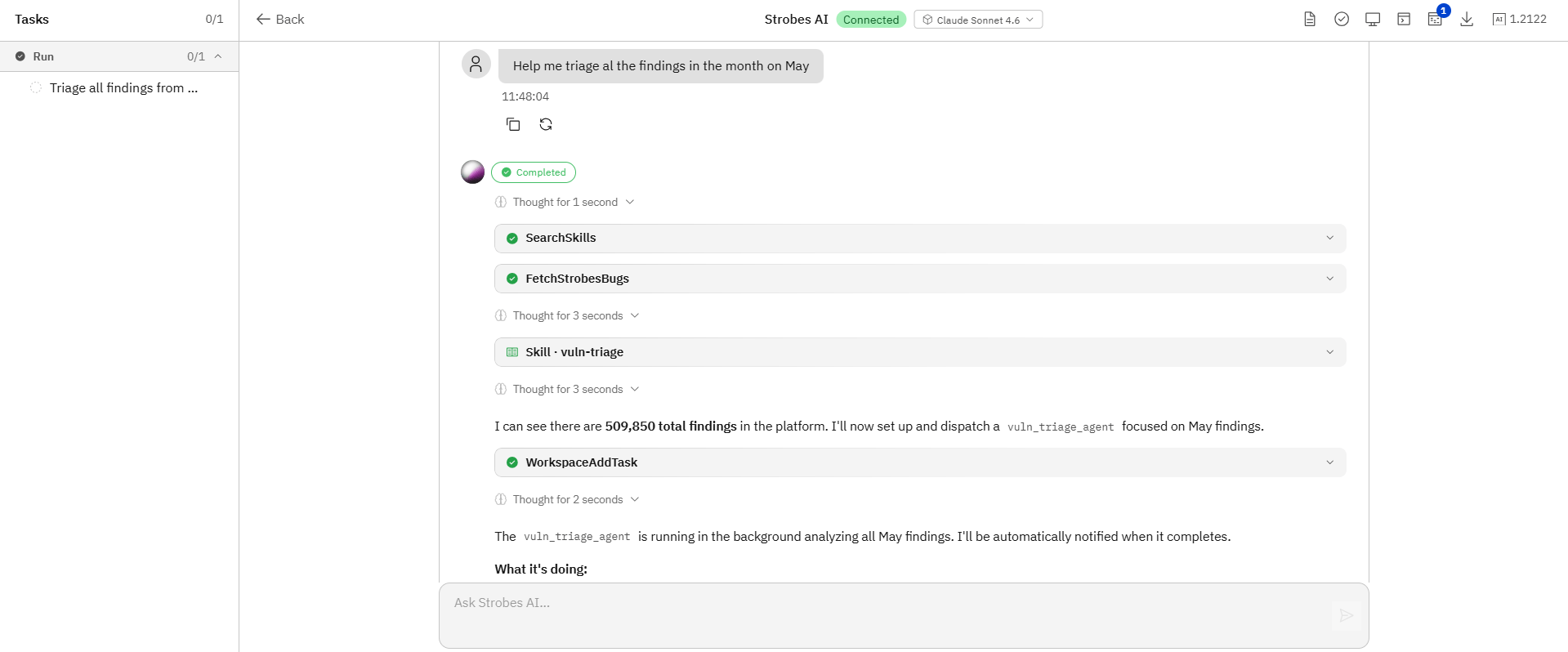
Task: Go back using the Back button
Action: pos(280,19)
